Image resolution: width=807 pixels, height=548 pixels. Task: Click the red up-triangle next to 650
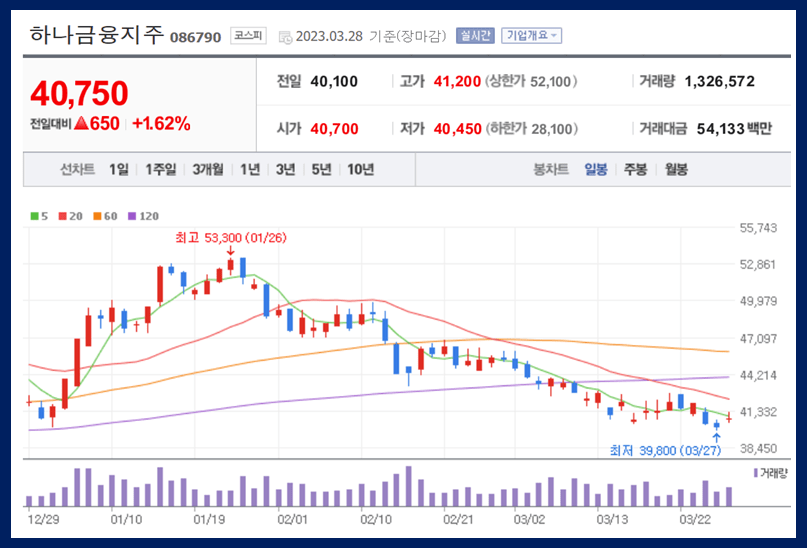click(81, 123)
